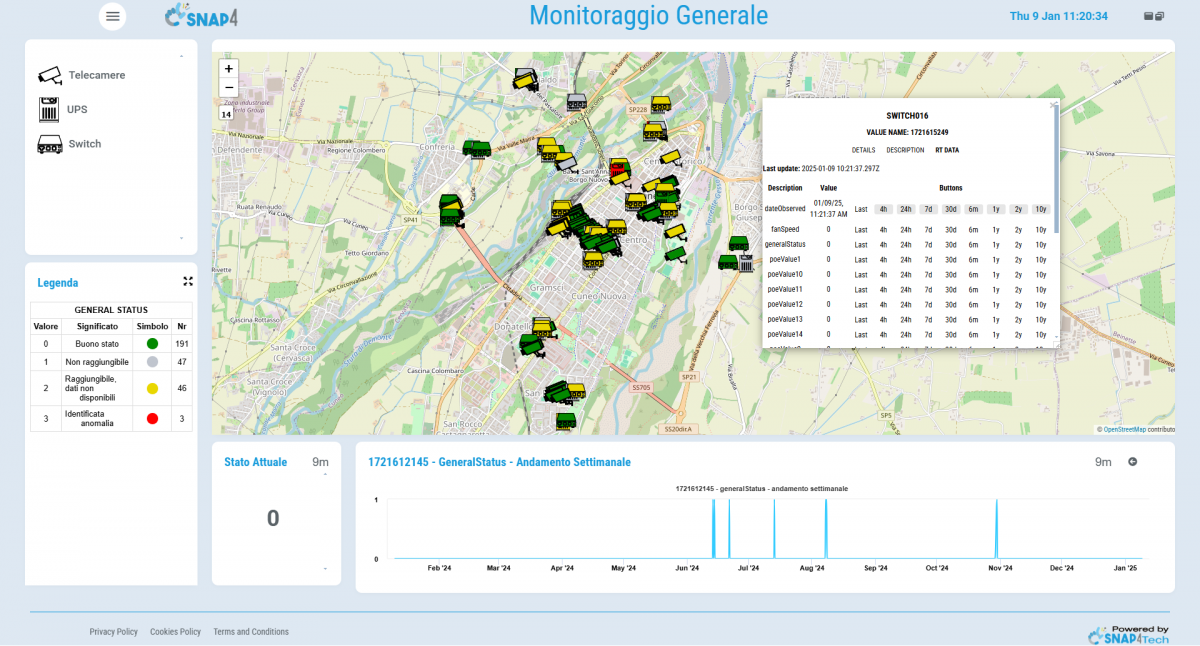Switch to the DETAILS tab
1200x646 pixels.
[863, 150]
